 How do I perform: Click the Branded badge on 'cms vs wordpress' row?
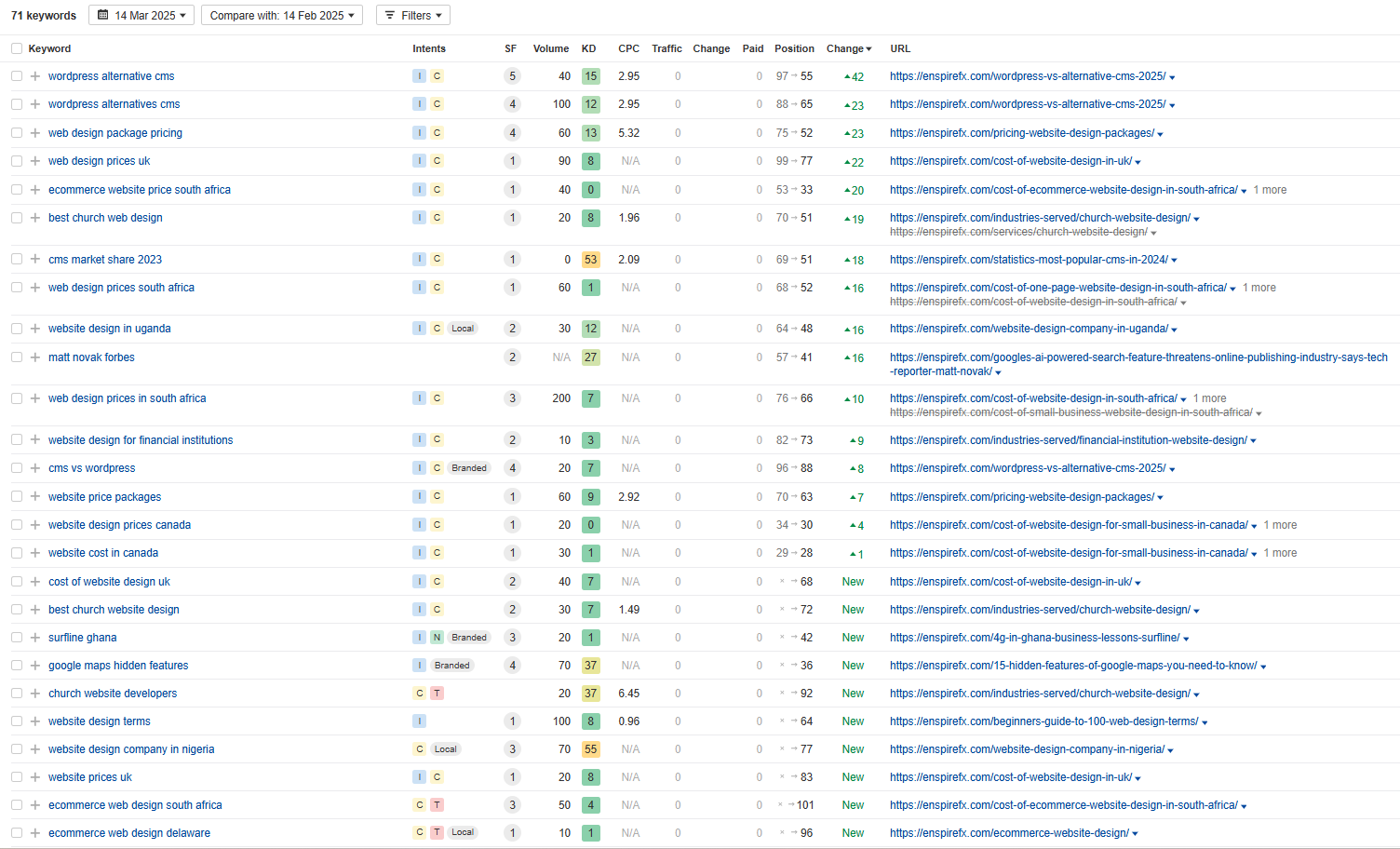tap(469, 468)
